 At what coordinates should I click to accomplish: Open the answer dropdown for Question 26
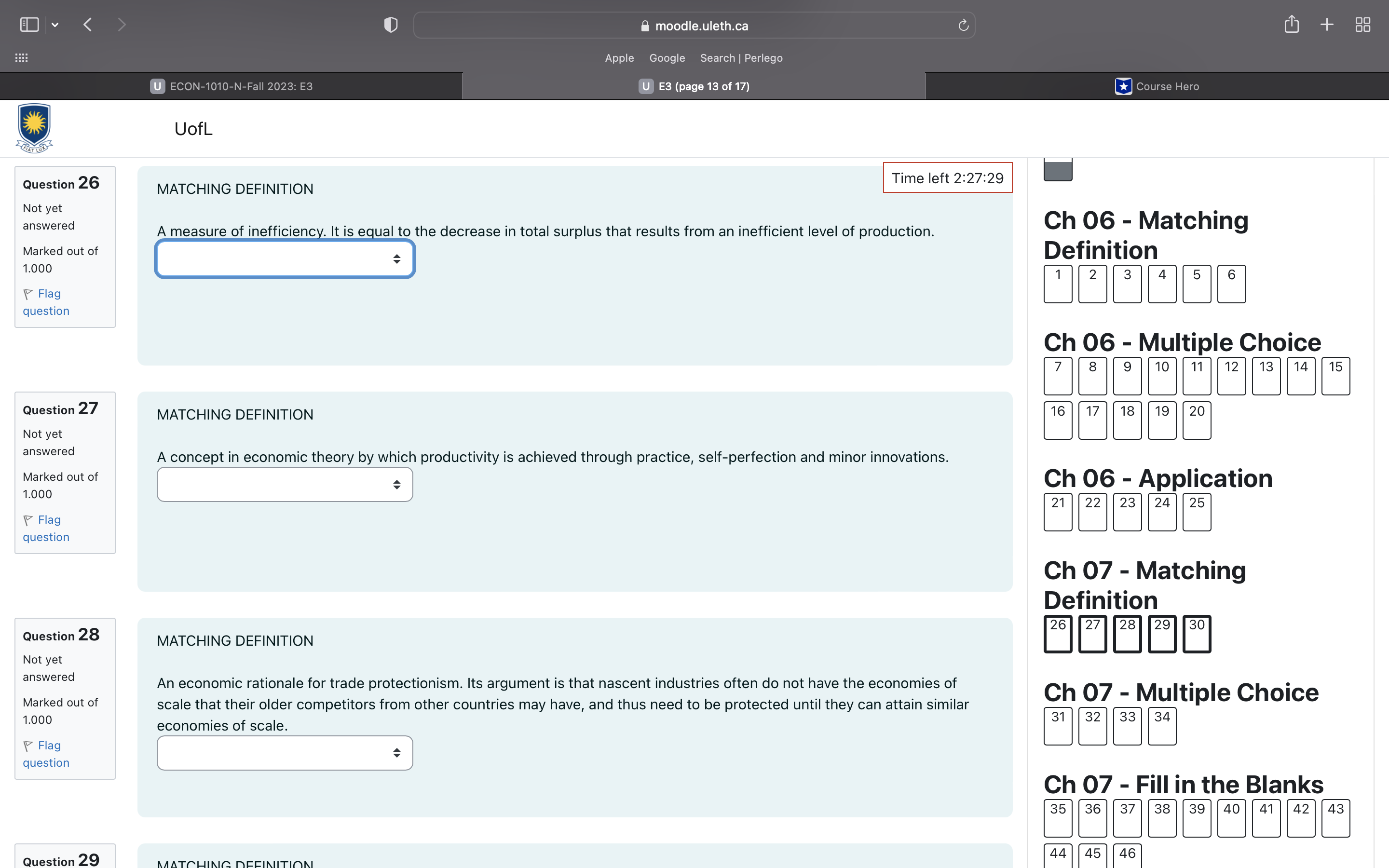pyautogui.click(x=284, y=258)
